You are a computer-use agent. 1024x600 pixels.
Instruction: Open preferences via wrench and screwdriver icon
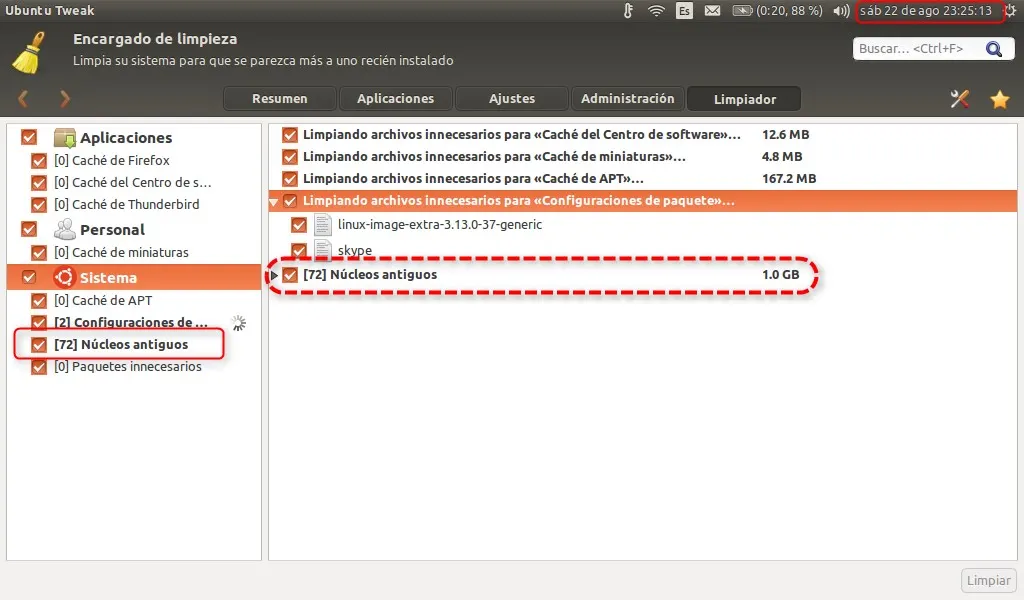[x=960, y=99]
